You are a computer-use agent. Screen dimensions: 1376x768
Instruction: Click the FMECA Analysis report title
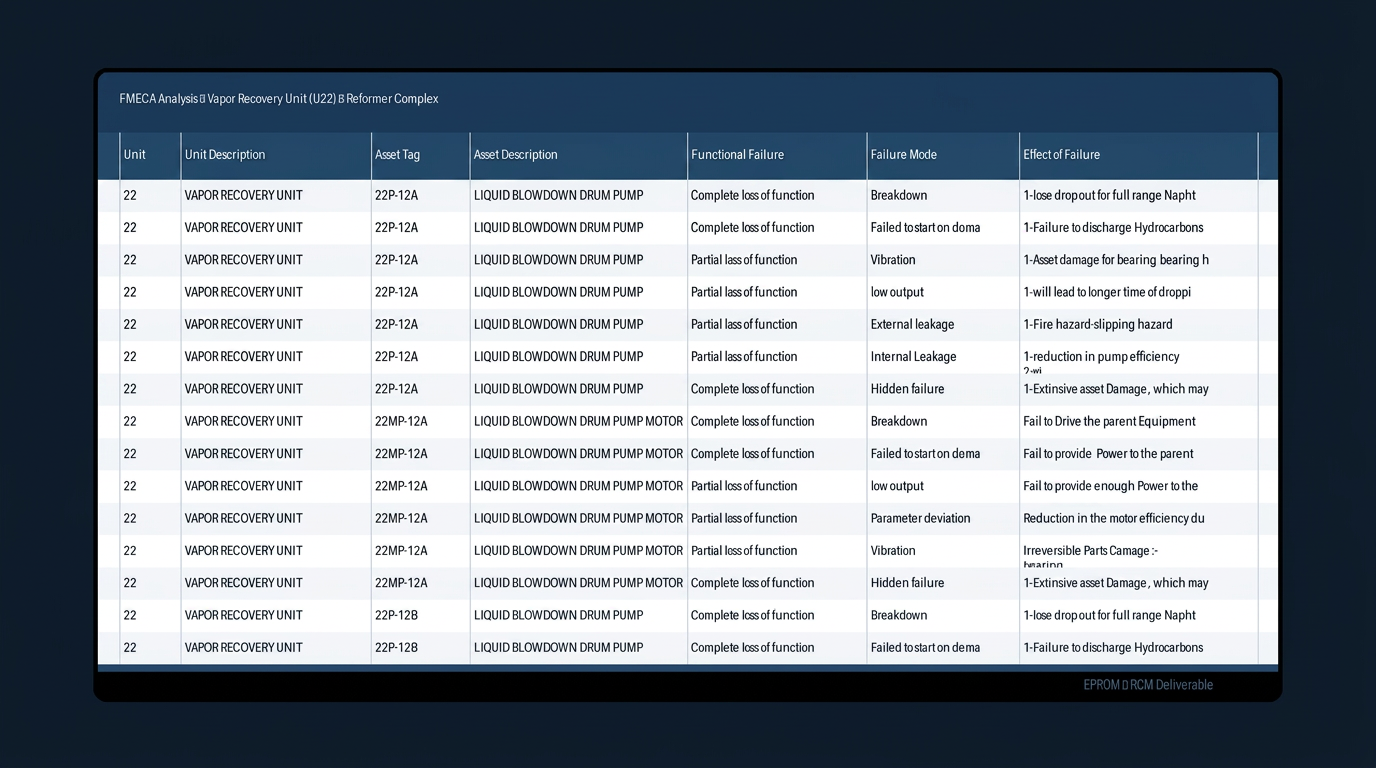tap(277, 99)
